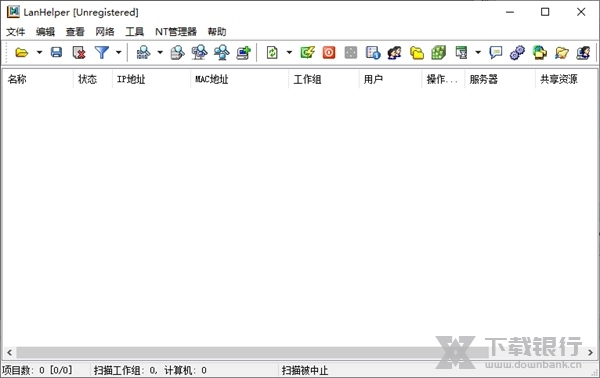The height and width of the screenshot is (378, 600).
Task: Click the delete icon with red X
Action: pos(79,52)
